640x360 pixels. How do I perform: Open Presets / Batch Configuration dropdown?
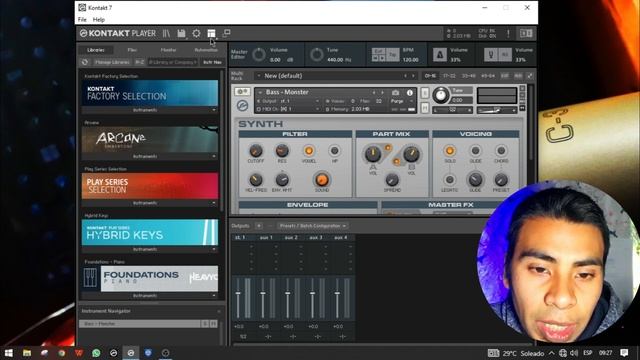pos(313,226)
